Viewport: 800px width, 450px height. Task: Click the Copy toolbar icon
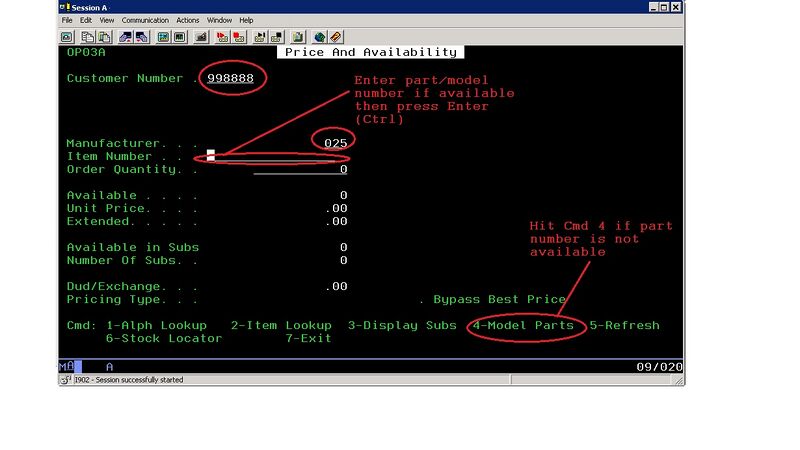85,37
